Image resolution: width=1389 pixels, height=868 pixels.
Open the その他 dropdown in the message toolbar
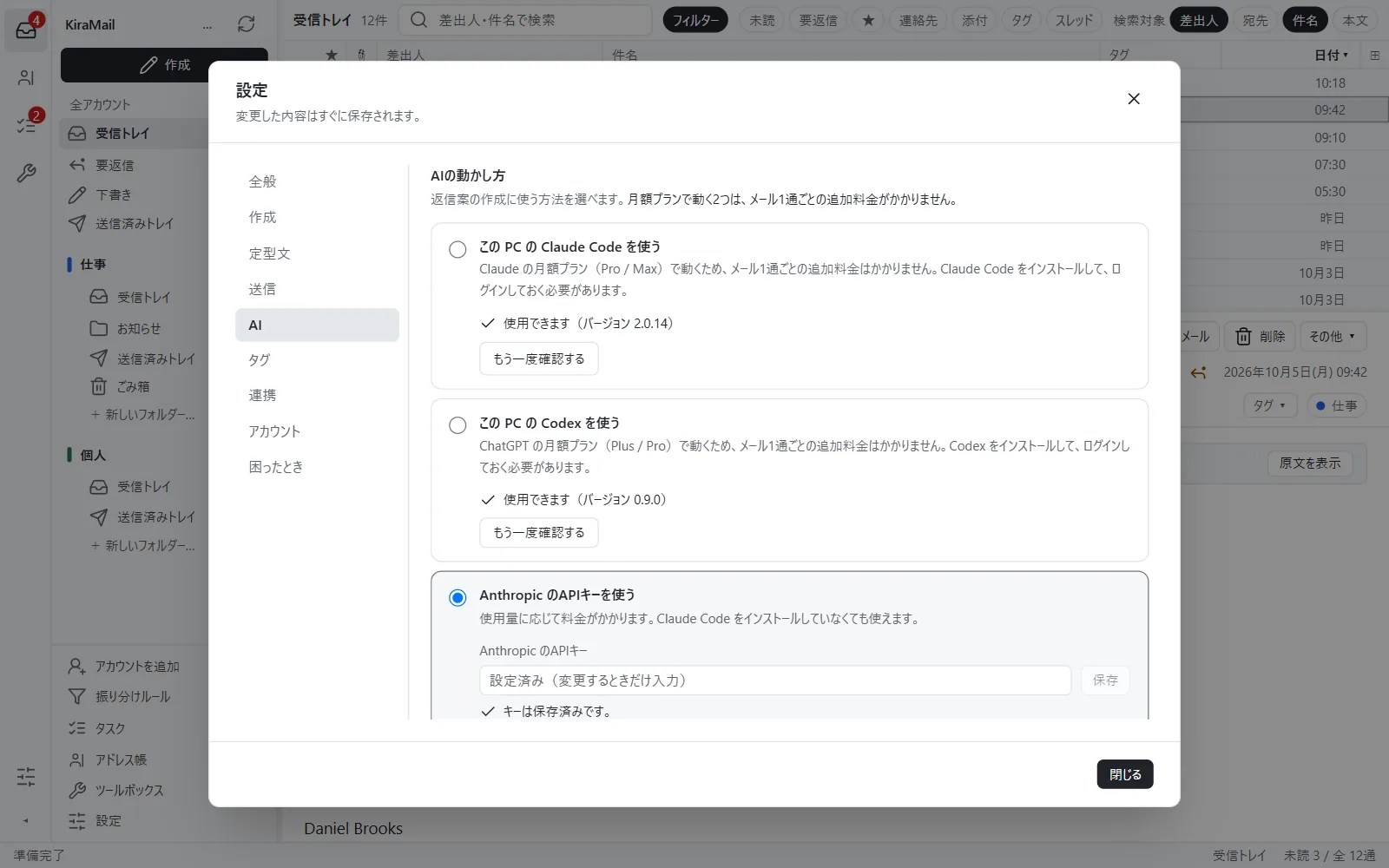(x=1332, y=336)
